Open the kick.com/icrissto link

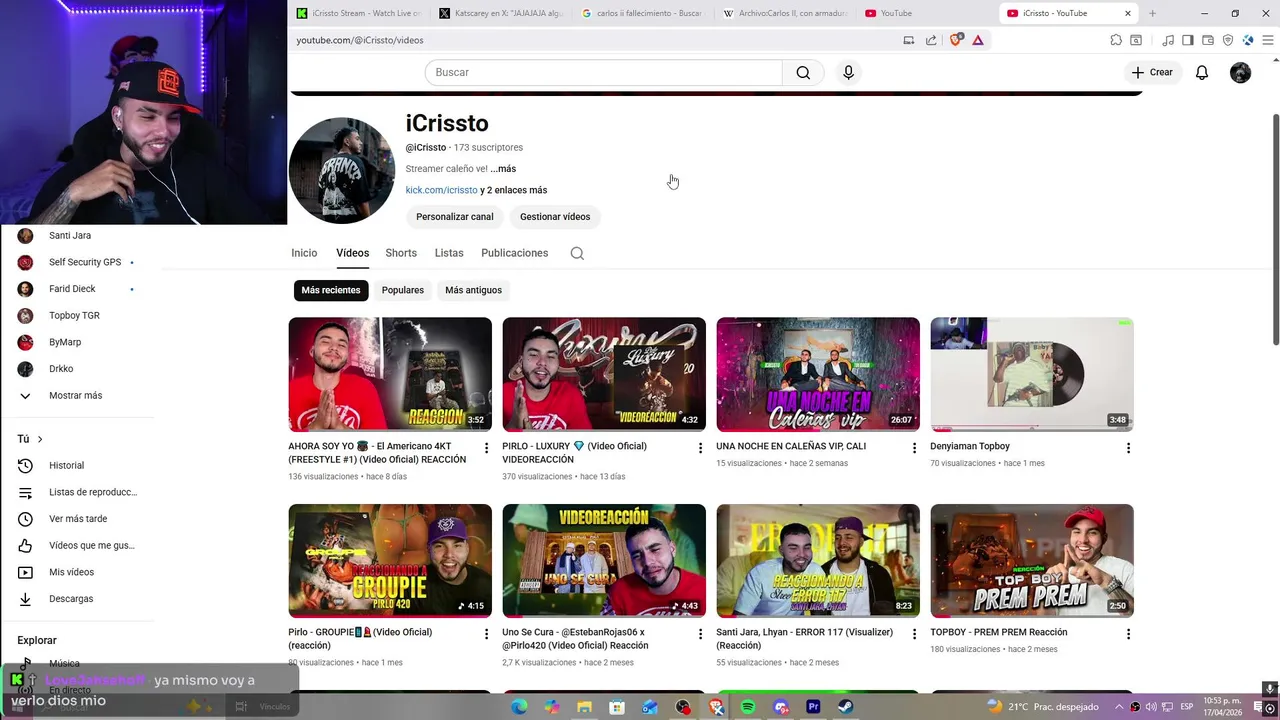tap(441, 190)
